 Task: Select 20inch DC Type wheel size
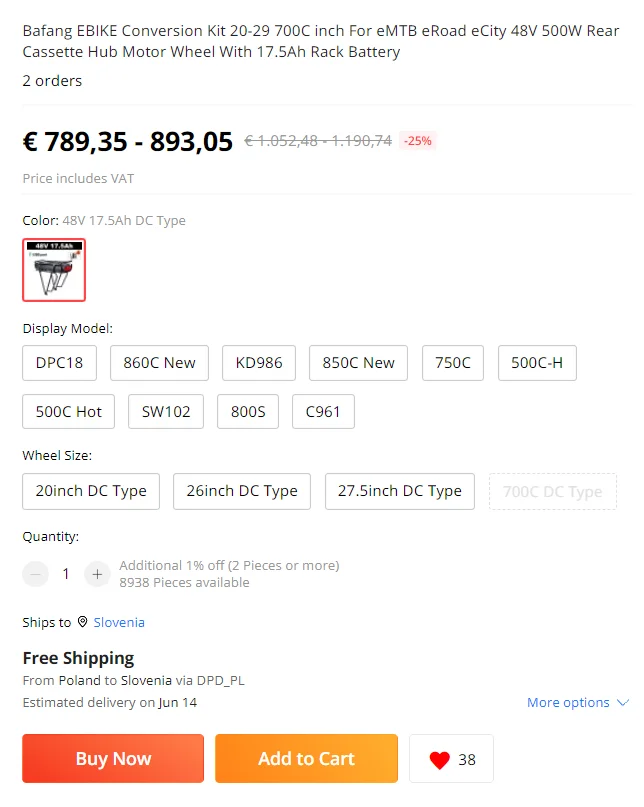pos(91,492)
